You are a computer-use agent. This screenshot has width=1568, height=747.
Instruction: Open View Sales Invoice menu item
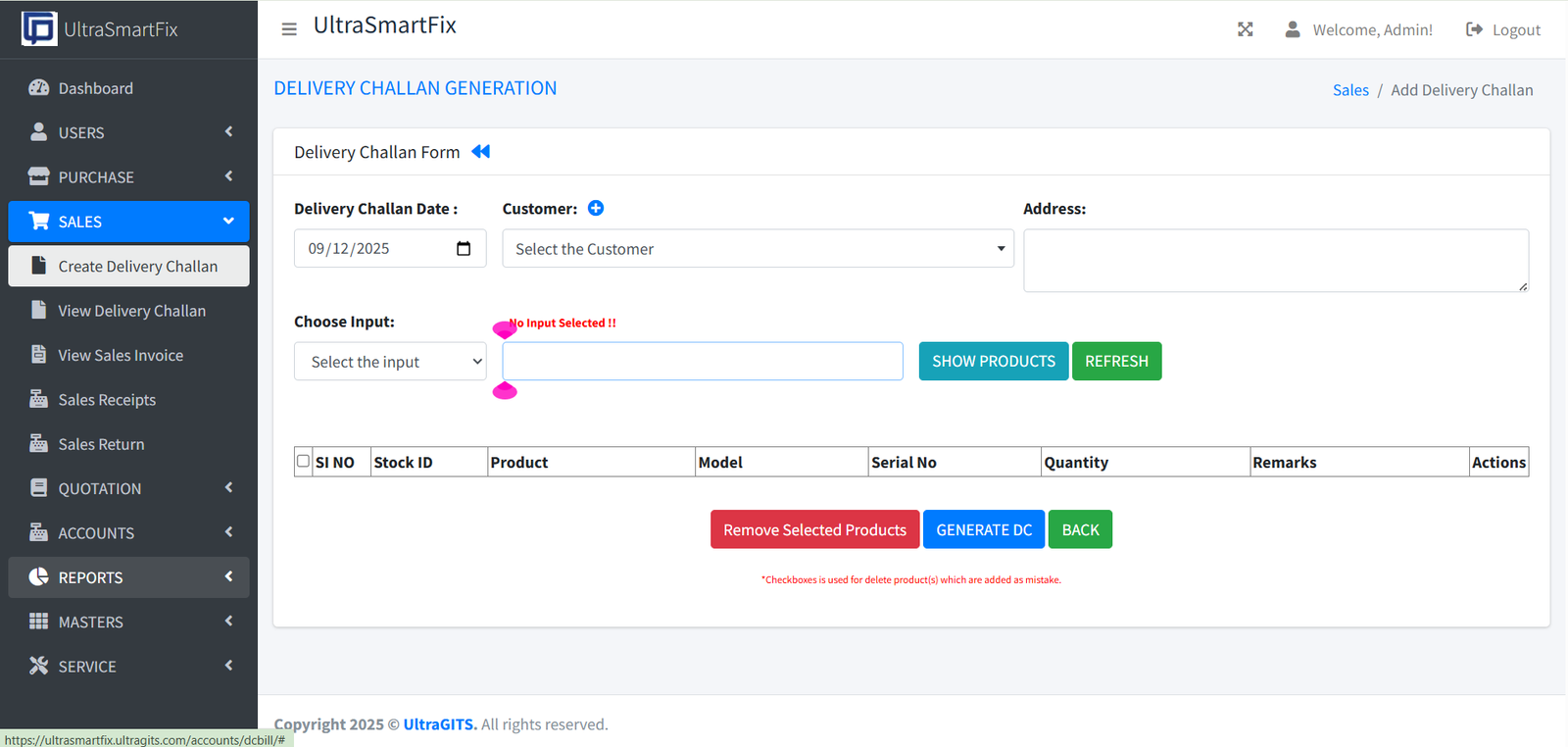pos(128,355)
